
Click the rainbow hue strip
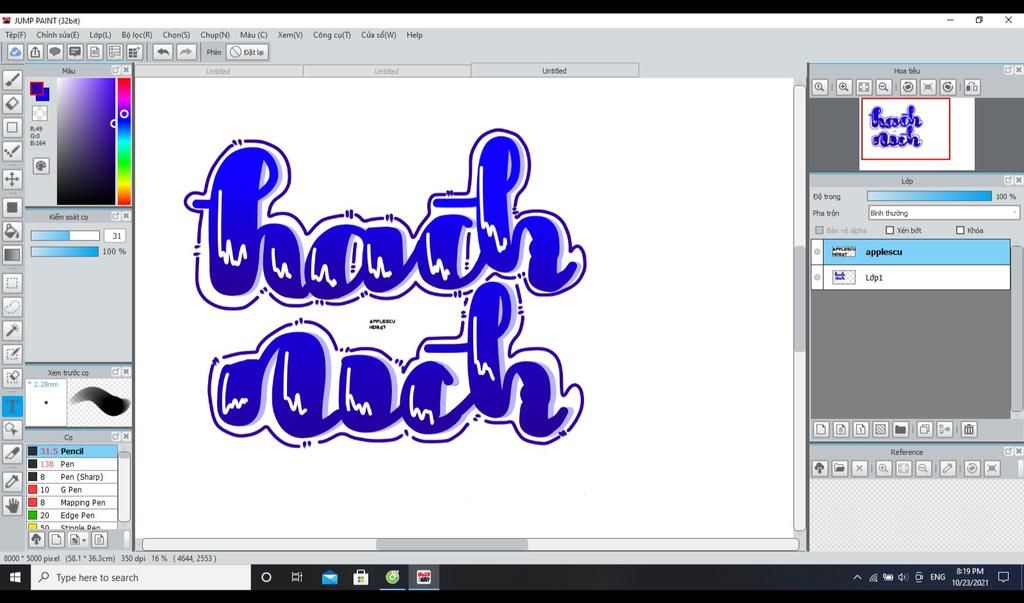(x=124, y=141)
